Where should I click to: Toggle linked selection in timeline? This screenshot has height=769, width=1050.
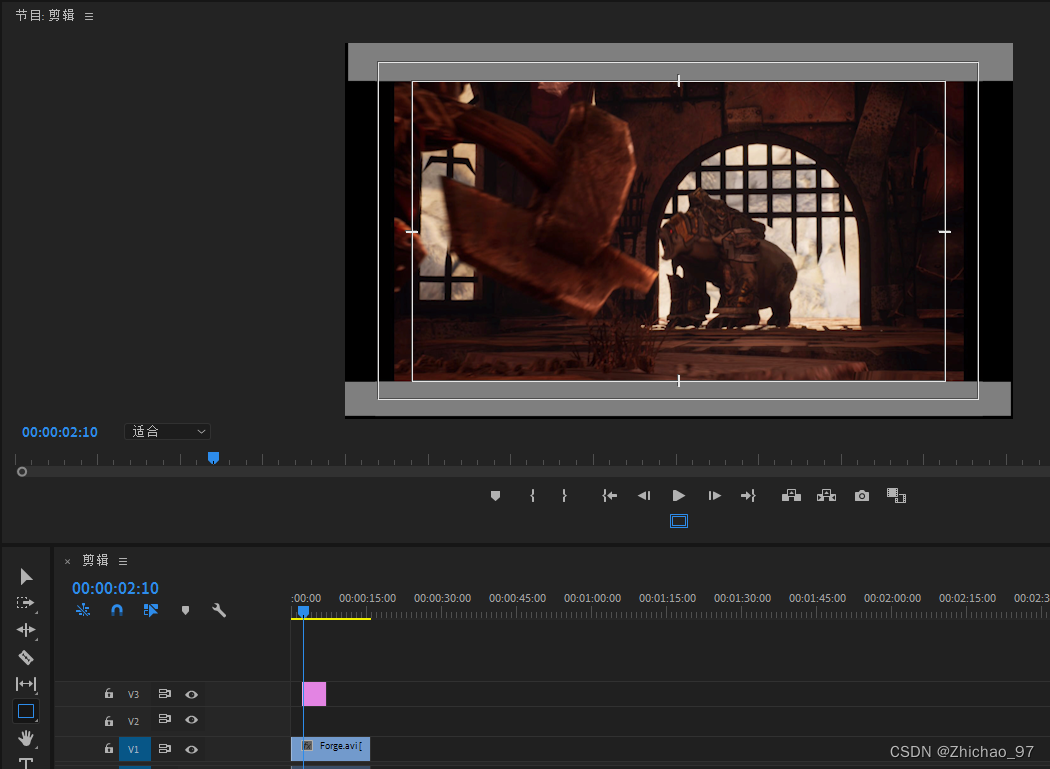pyautogui.click(x=151, y=610)
